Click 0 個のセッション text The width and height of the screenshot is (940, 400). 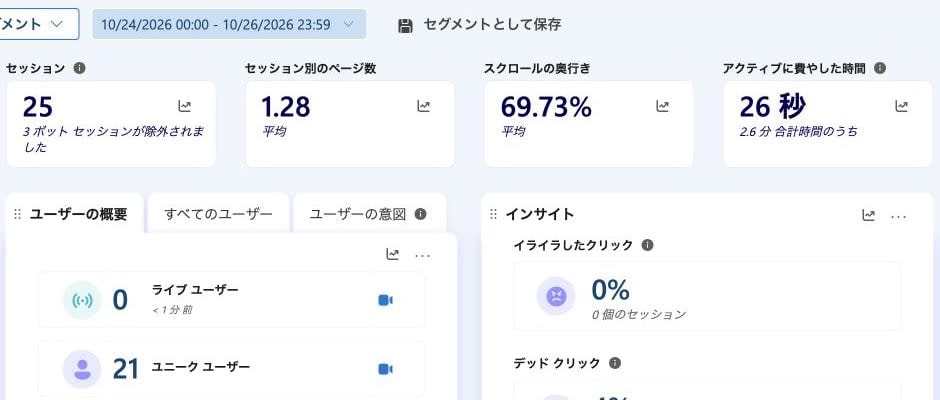coord(638,314)
